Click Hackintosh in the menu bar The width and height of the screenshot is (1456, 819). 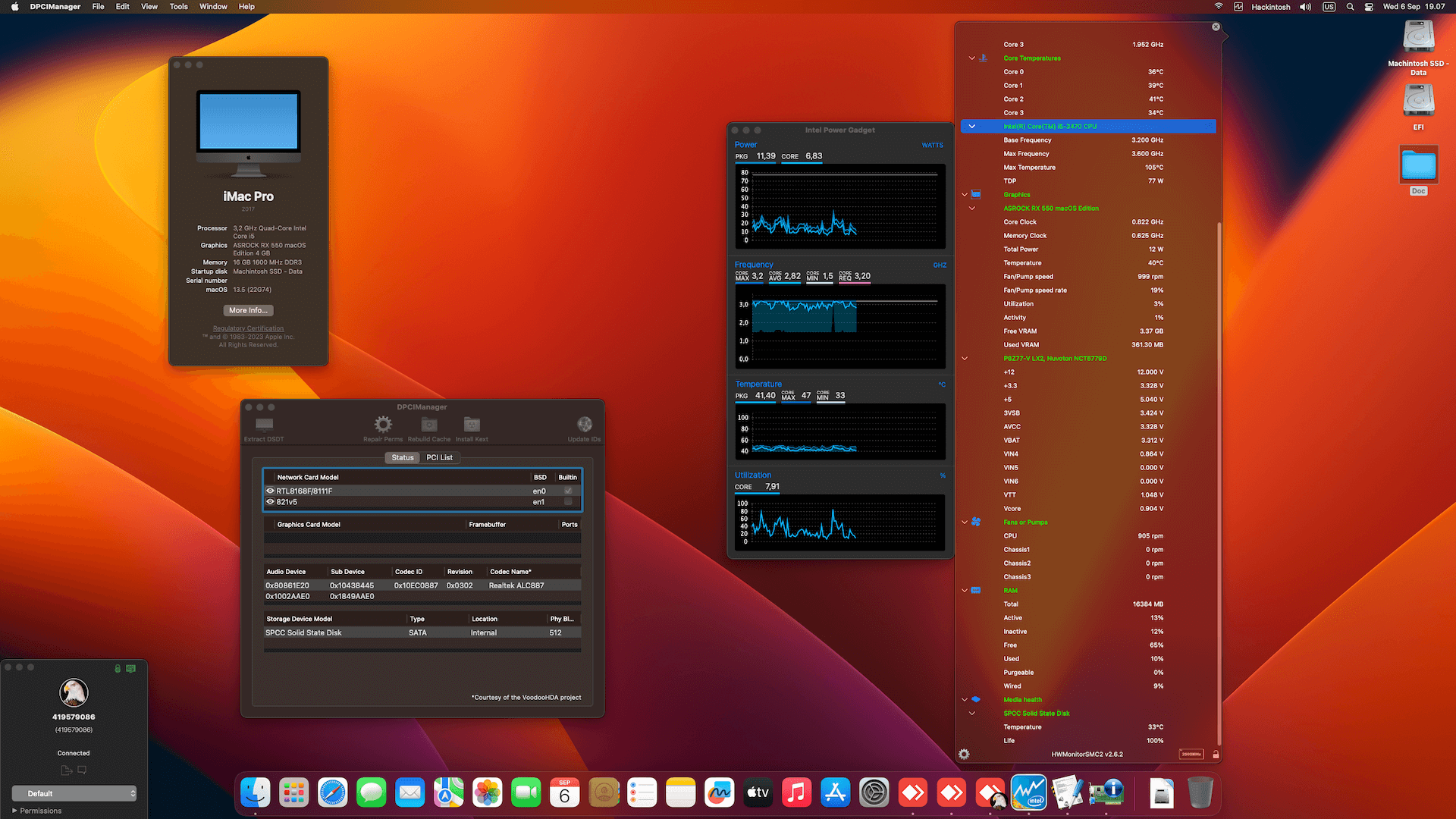point(1271,7)
